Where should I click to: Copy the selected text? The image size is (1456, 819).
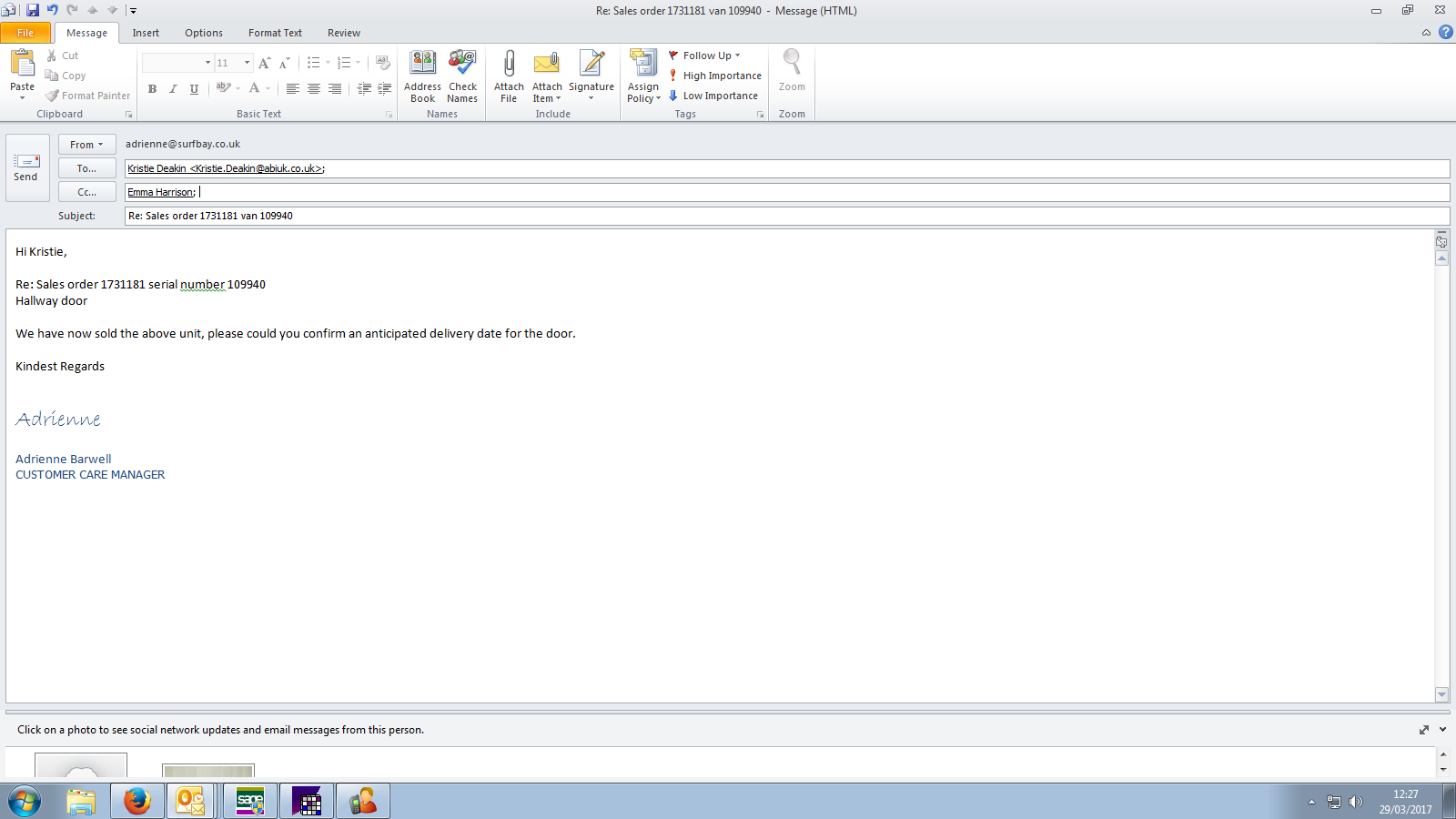[66, 76]
